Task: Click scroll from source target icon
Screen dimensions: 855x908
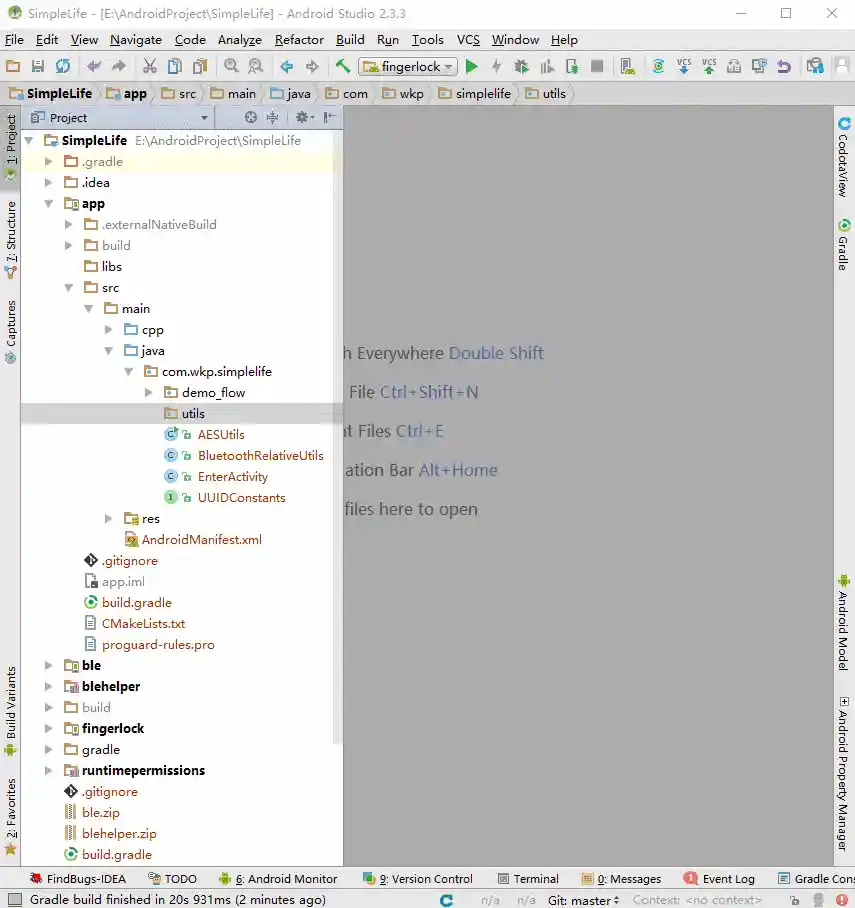Action: pos(251,117)
